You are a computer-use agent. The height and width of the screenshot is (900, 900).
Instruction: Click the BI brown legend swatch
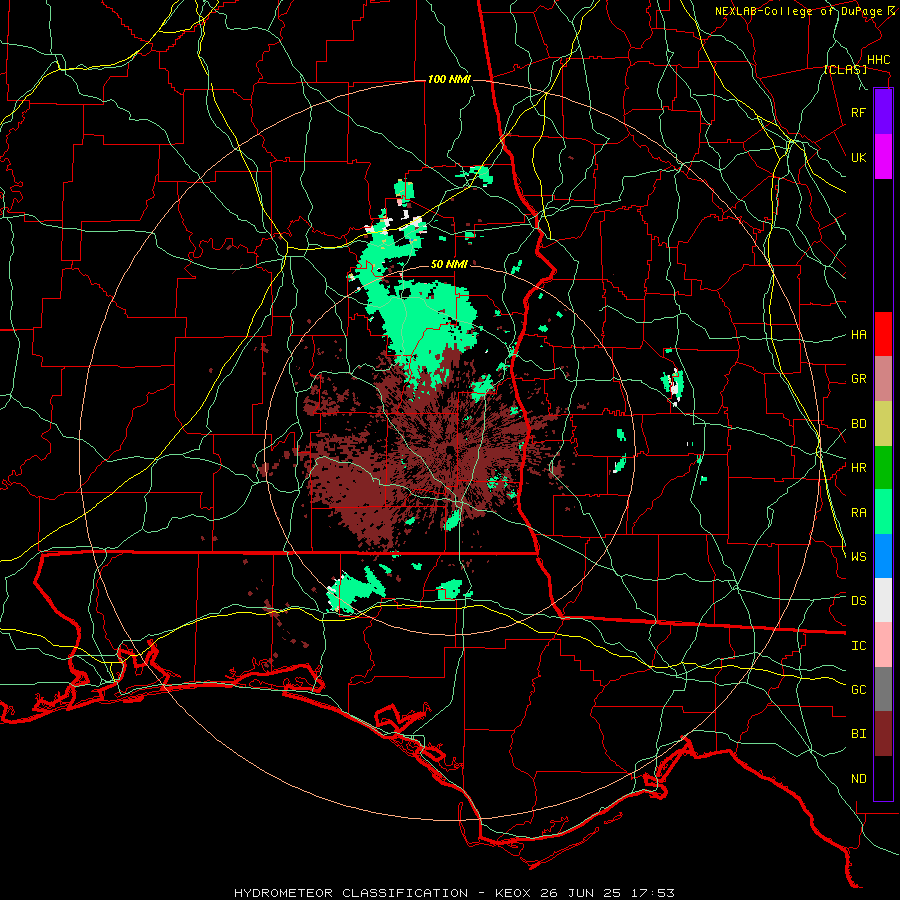coord(883,734)
